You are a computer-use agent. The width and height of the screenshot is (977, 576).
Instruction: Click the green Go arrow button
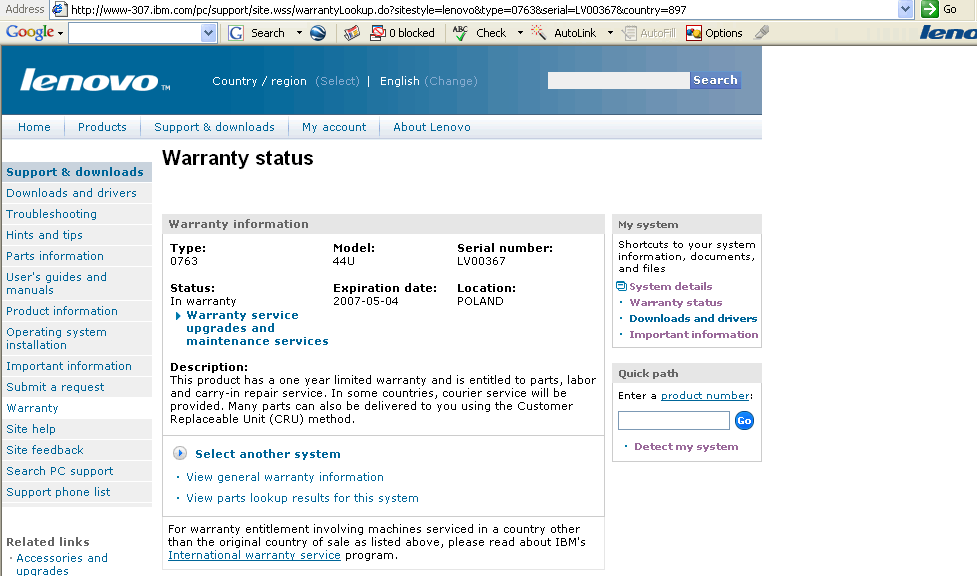coord(930,9)
